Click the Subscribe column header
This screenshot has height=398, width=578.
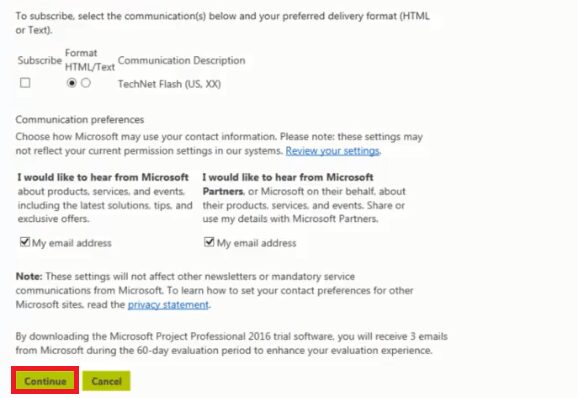tap(39, 60)
